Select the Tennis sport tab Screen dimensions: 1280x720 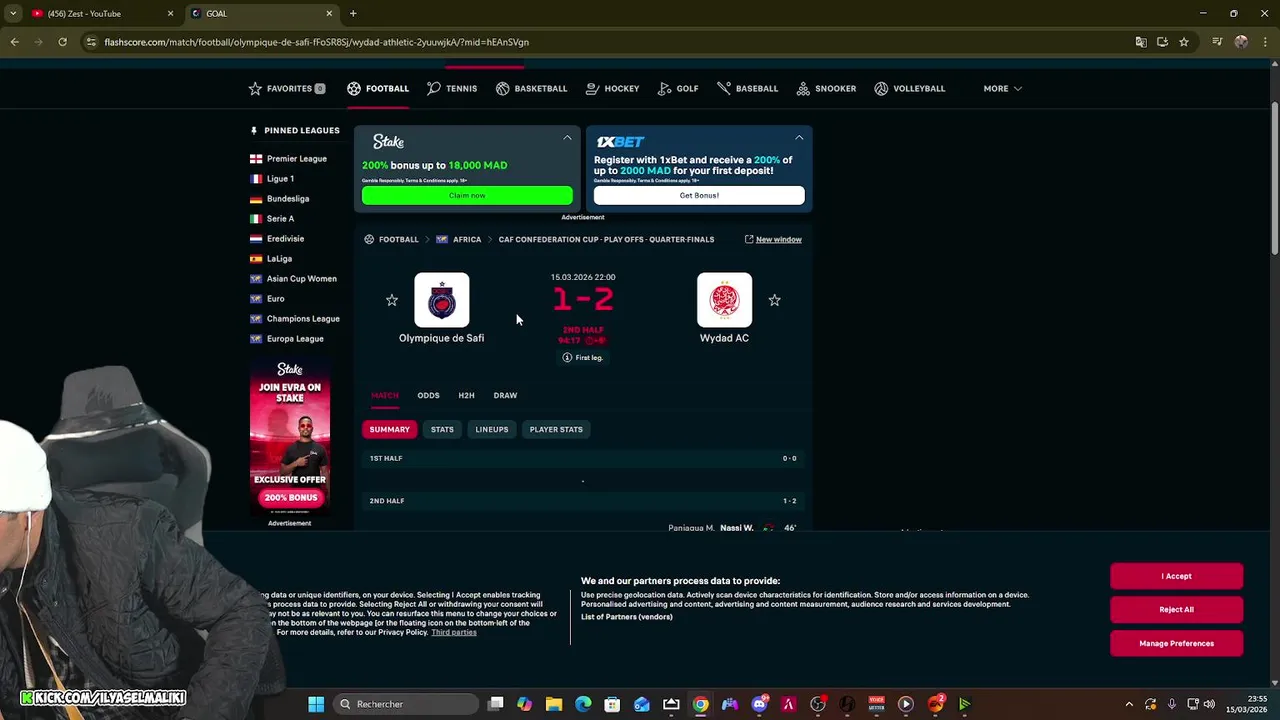tap(452, 89)
